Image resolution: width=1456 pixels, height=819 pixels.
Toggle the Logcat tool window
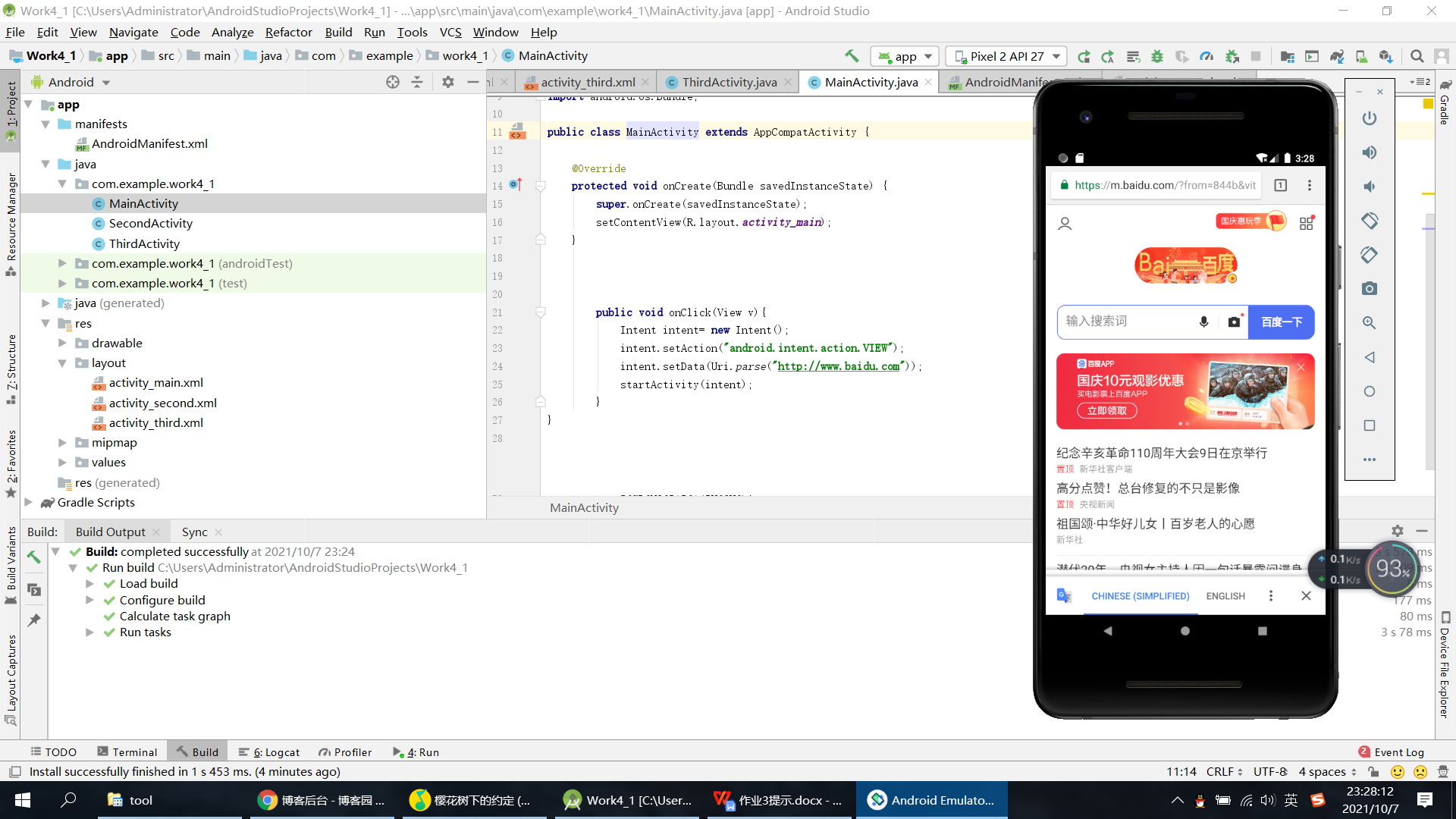point(269,752)
